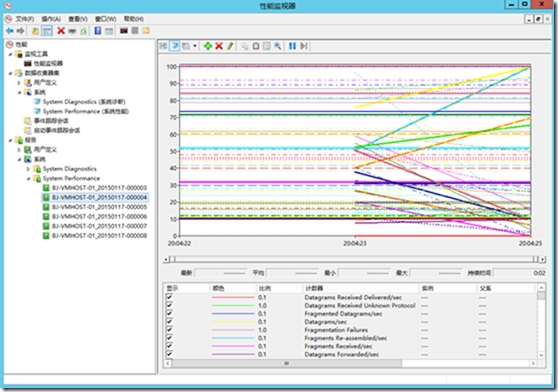Image resolution: width=558 pixels, height=392 pixels.
Task: Click the left handle of the time range slider
Action: click(172, 259)
